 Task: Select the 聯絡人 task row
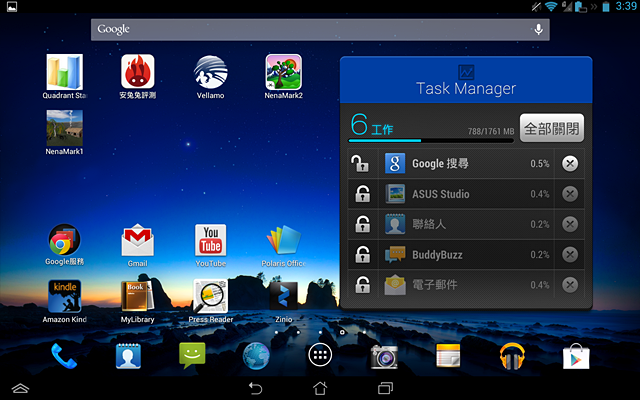click(466, 224)
